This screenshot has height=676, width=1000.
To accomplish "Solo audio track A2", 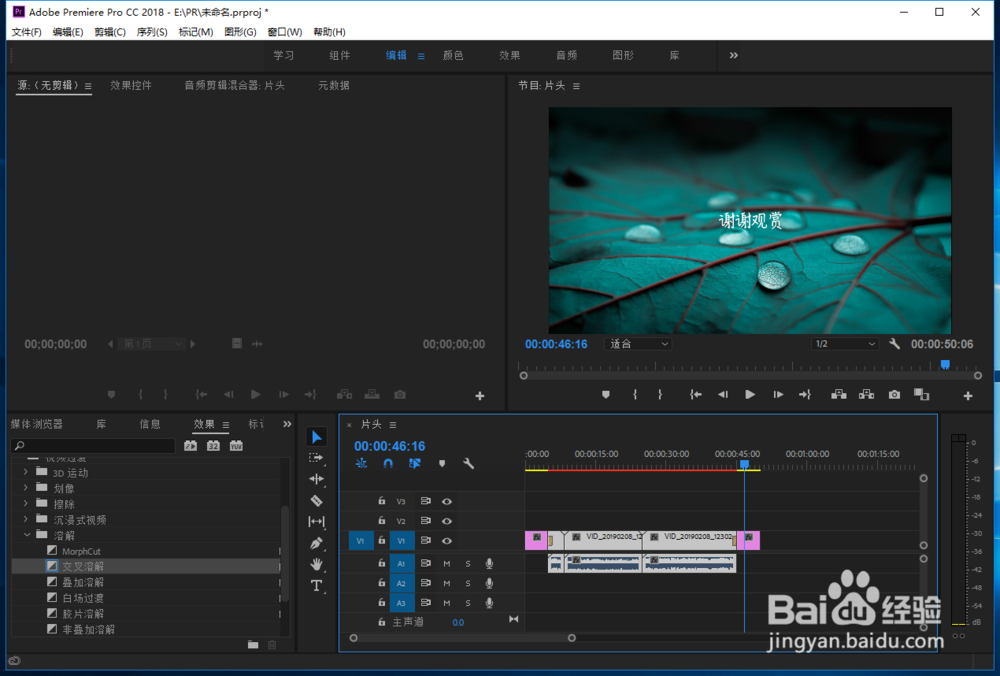I will [x=468, y=584].
